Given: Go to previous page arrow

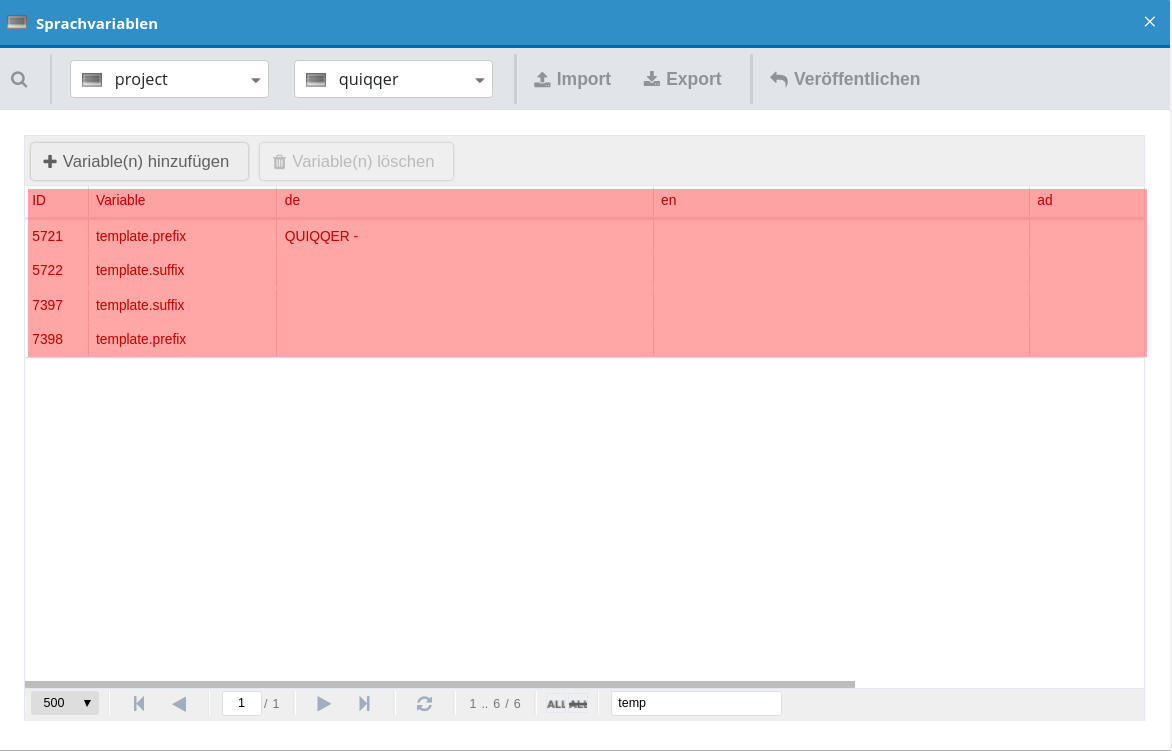Looking at the screenshot, I should [x=179, y=703].
